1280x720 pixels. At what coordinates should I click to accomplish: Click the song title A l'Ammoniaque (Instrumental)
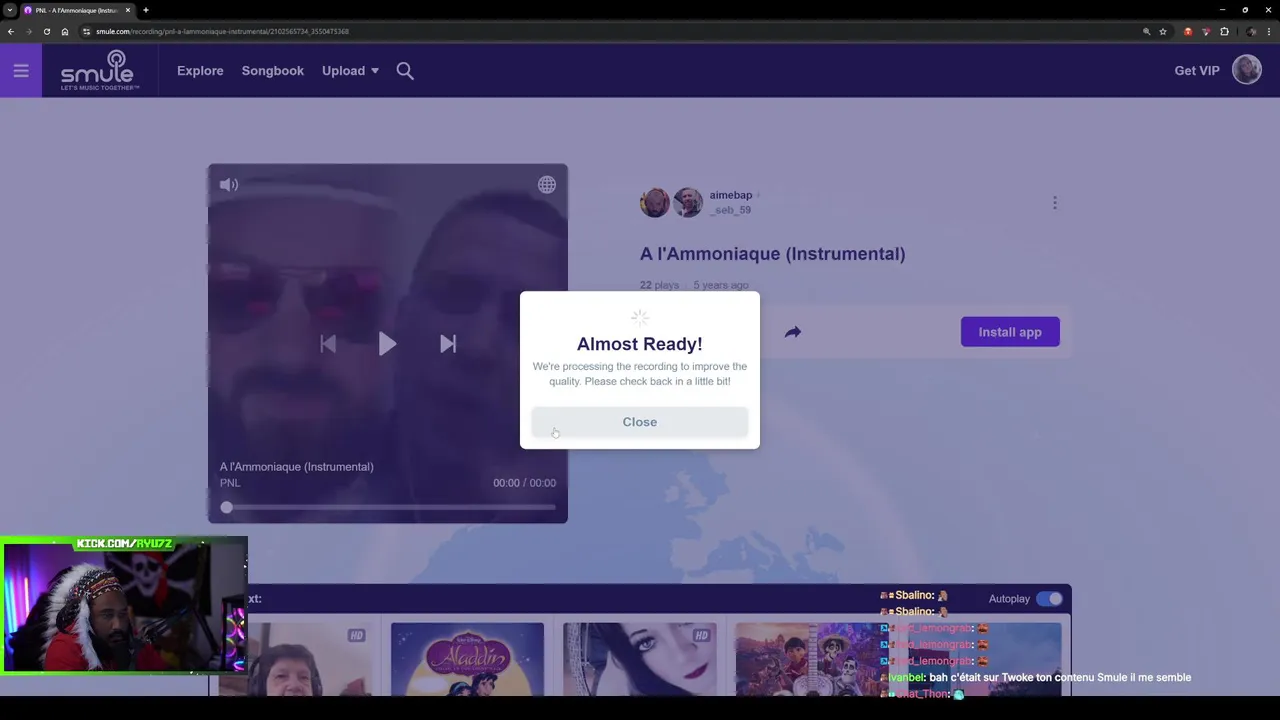tap(772, 254)
